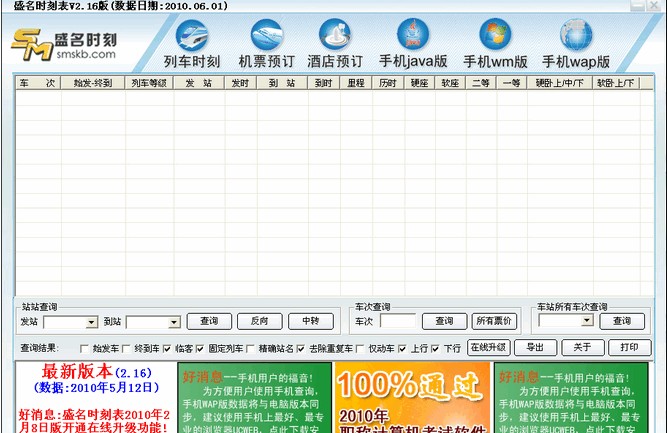
Task: Click the 里程 column header
Action: tap(354, 84)
